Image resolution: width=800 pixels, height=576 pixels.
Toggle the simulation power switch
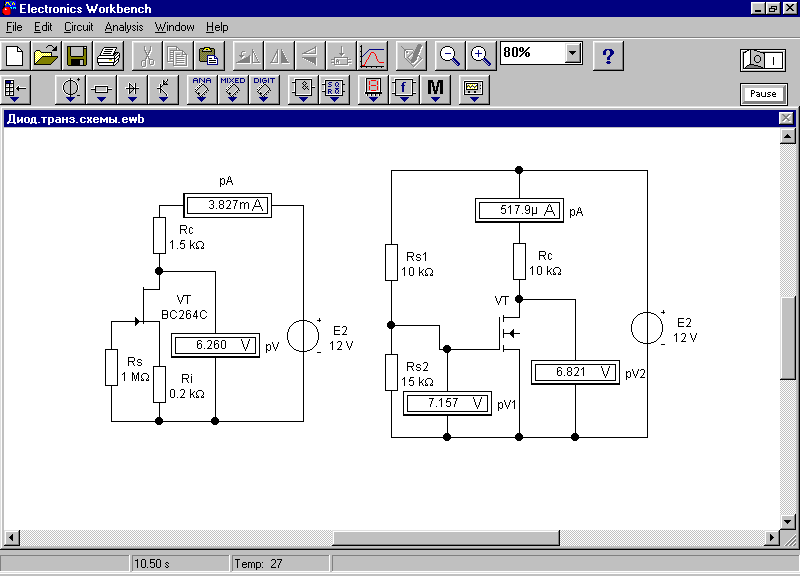click(x=763, y=60)
